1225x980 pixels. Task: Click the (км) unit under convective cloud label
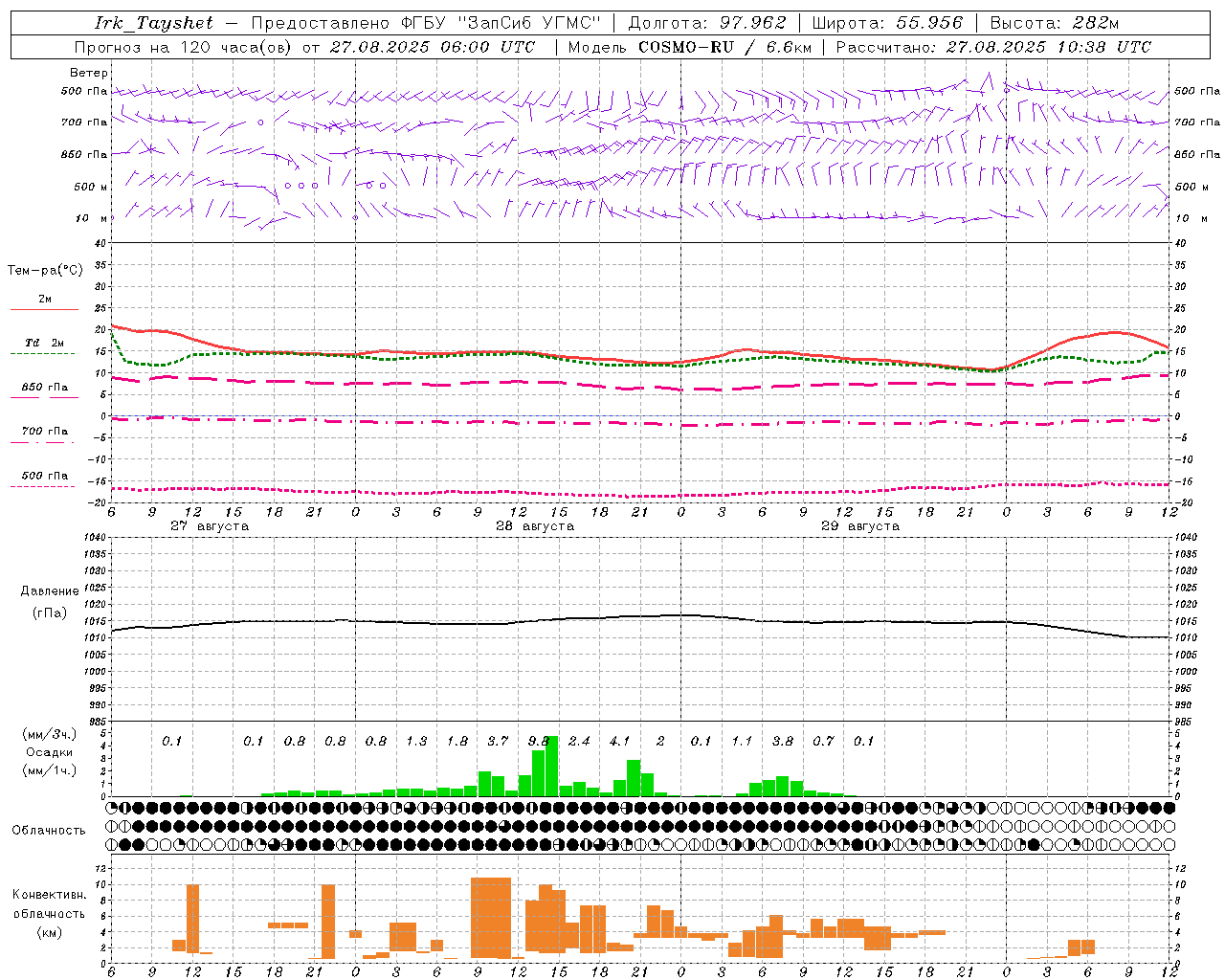pyautogui.click(x=49, y=932)
